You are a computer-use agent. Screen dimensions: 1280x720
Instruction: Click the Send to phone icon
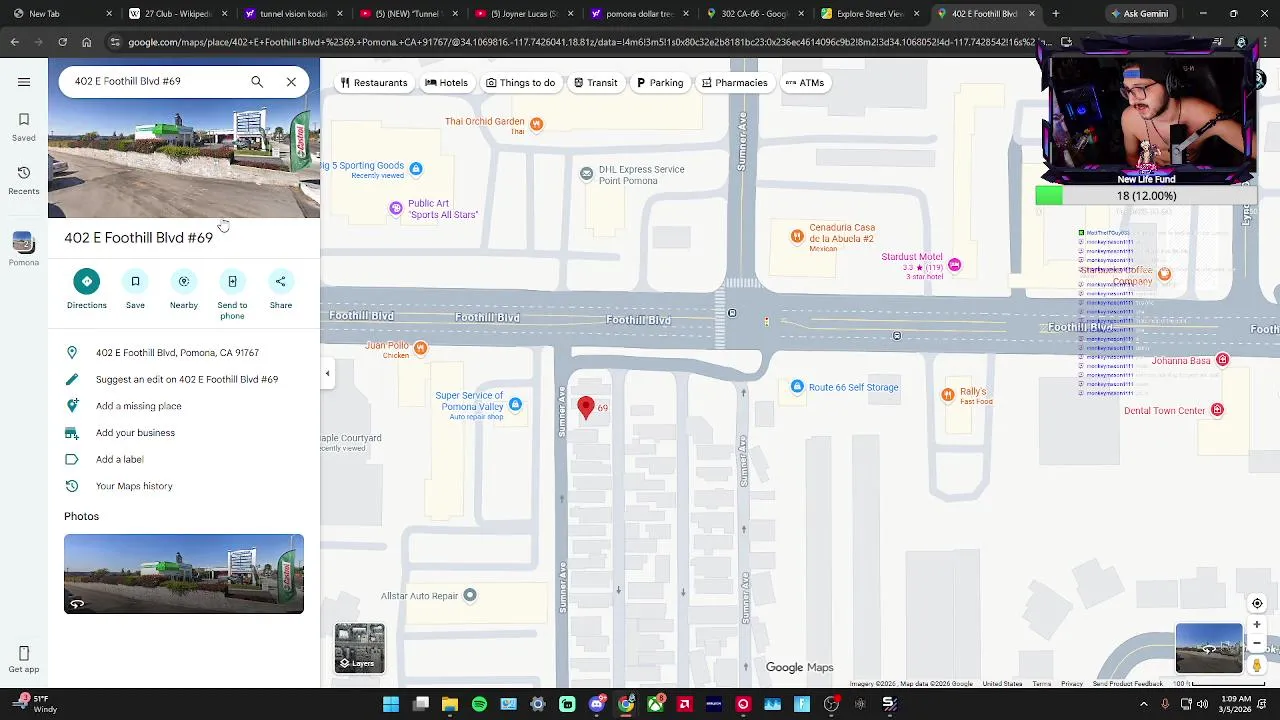point(232,281)
